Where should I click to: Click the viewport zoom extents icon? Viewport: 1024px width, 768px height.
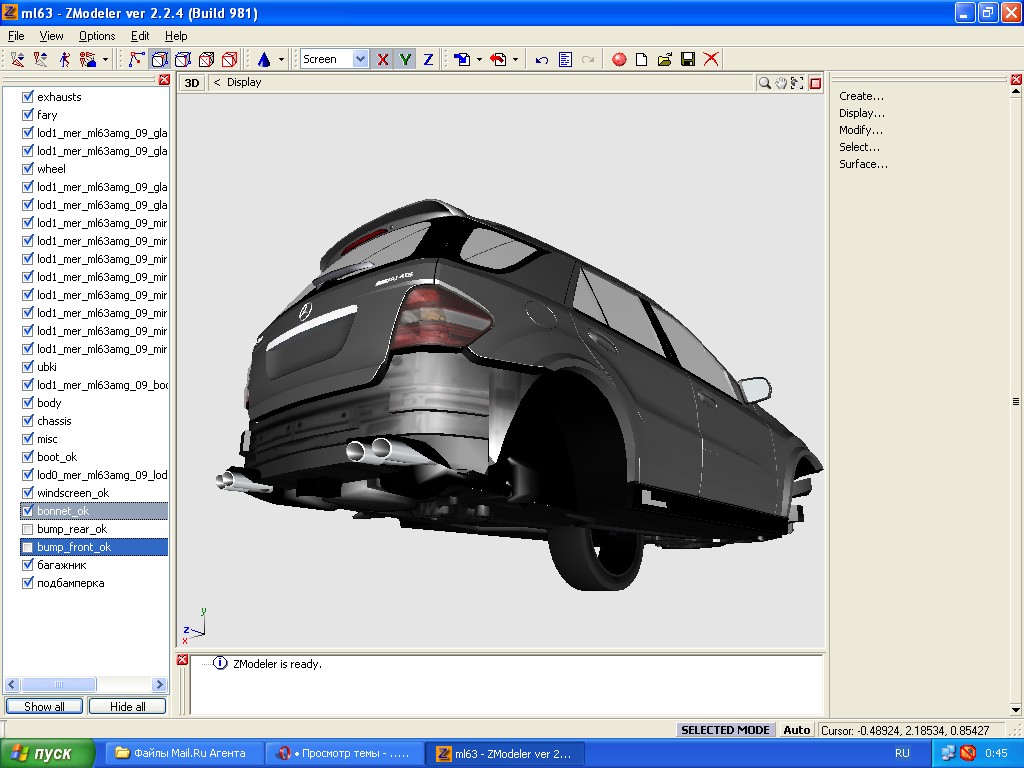pos(797,83)
